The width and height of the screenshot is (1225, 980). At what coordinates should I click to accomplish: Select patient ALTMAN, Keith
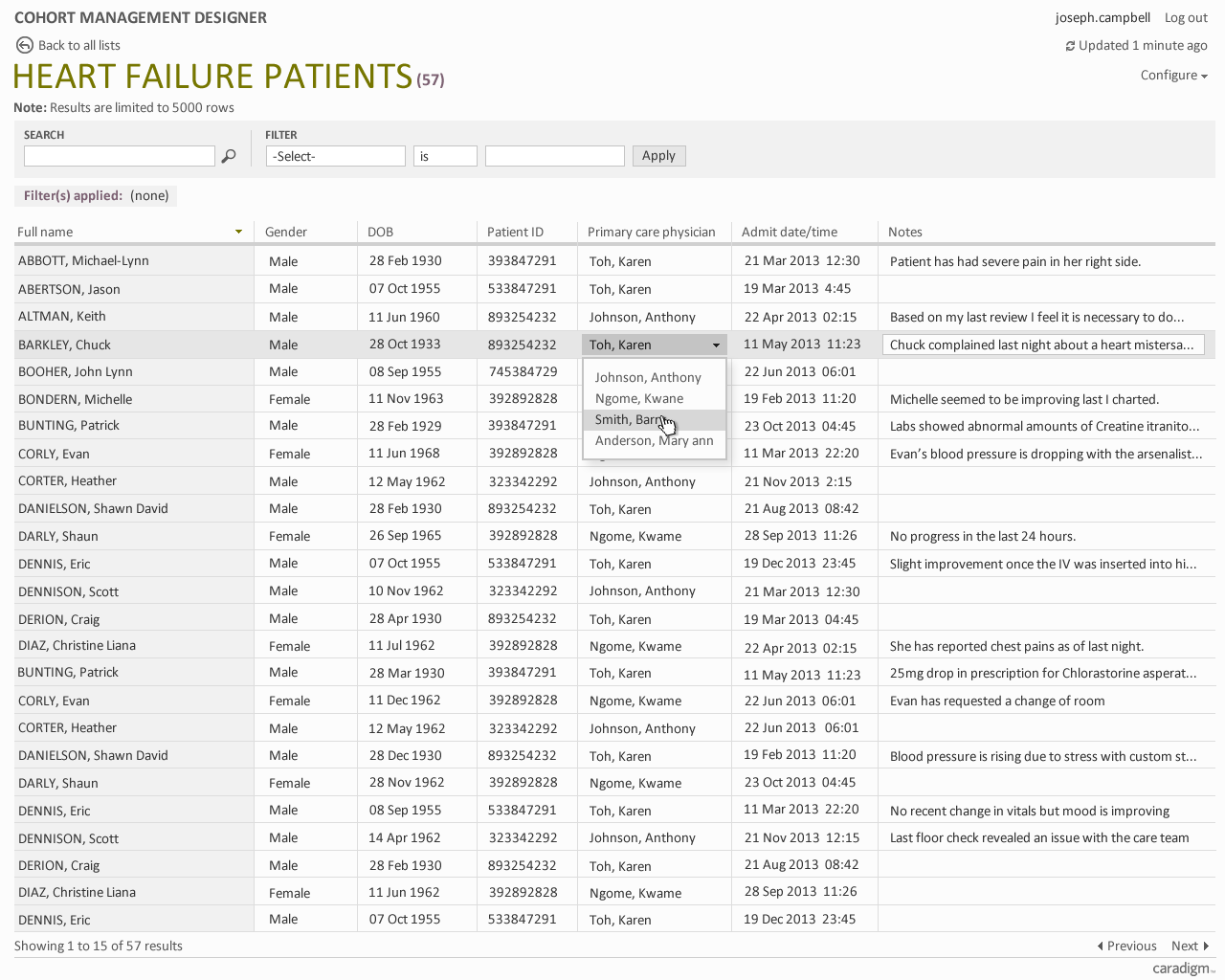click(x=62, y=317)
